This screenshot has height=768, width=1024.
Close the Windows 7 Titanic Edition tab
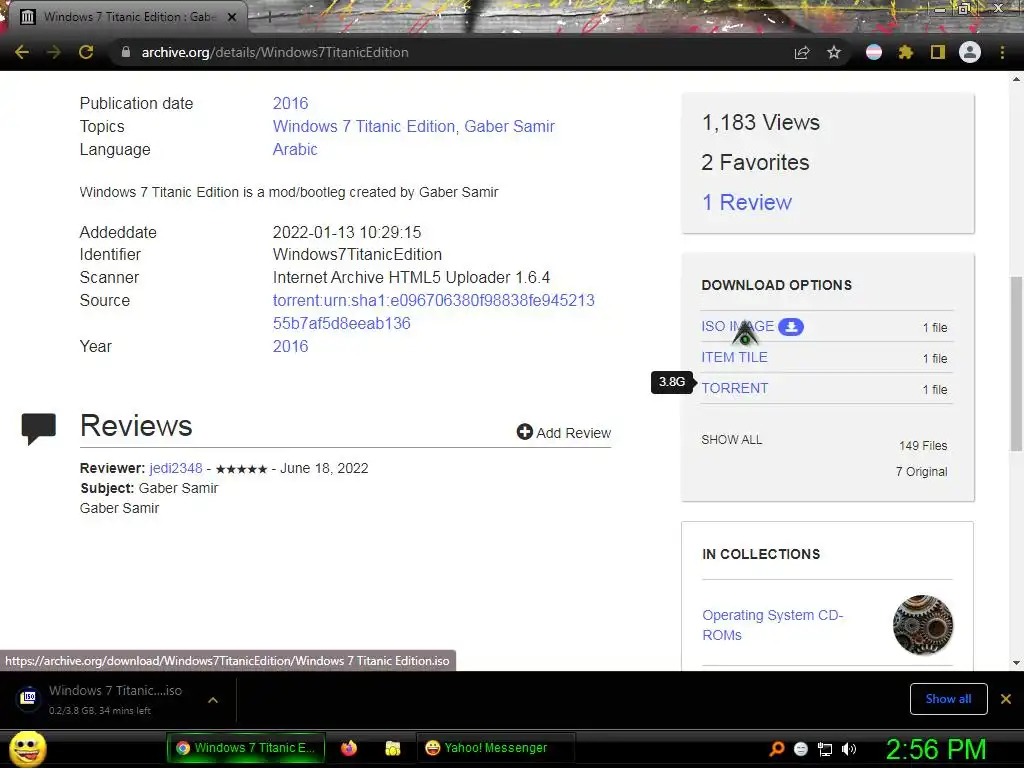(x=232, y=17)
